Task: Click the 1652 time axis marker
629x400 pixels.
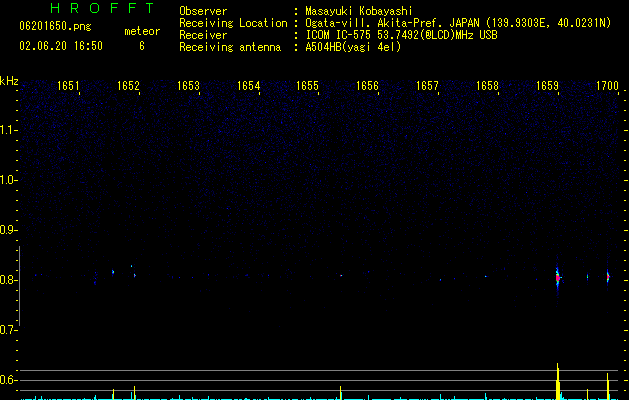Action: tap(128, 86)
